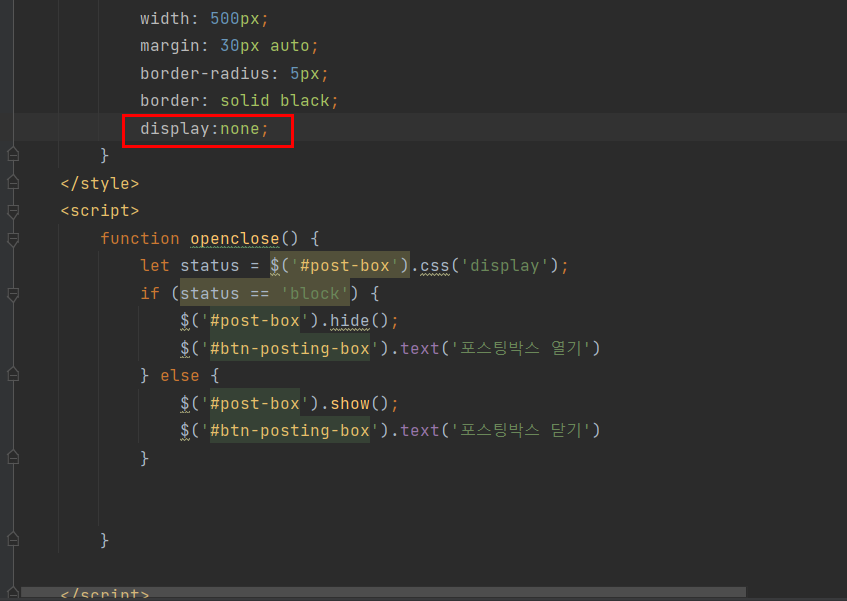847x601 pixels.
Task: Collapse the fold marker beside the <script> tag
Action: point(13,211)
